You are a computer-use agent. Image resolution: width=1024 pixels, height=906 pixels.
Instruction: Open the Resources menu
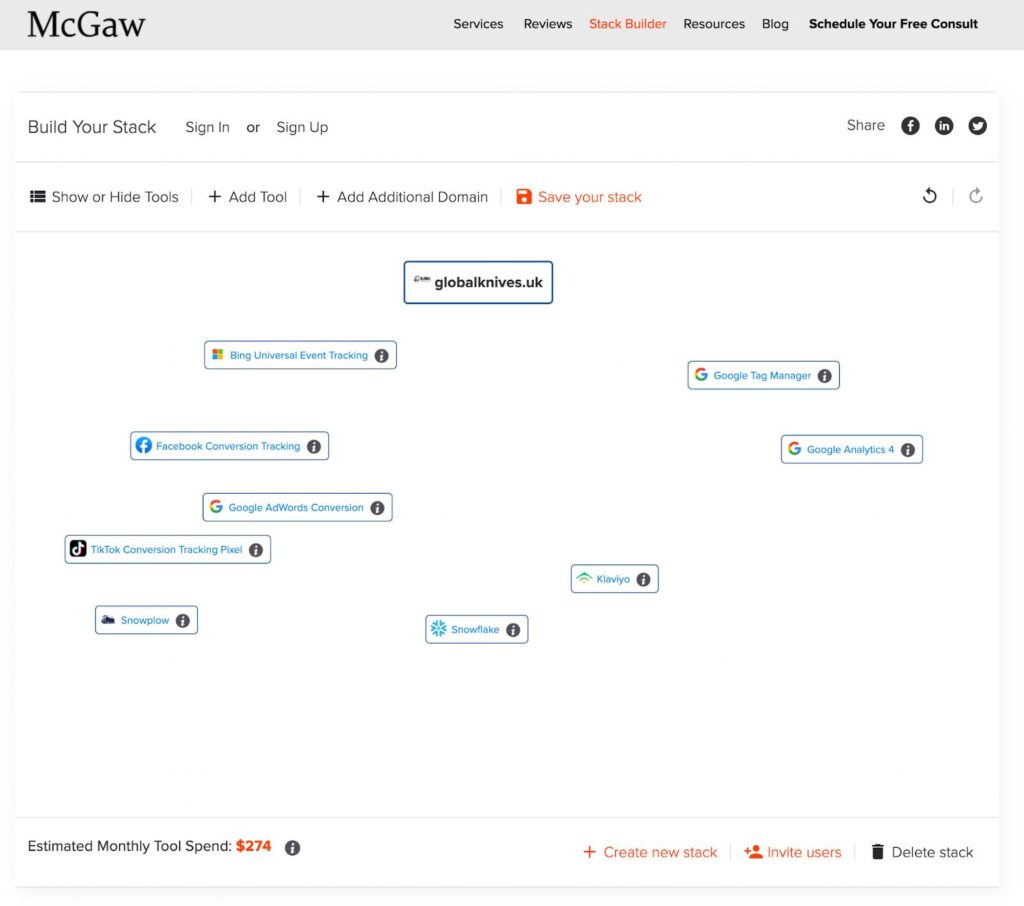[713, 23]
